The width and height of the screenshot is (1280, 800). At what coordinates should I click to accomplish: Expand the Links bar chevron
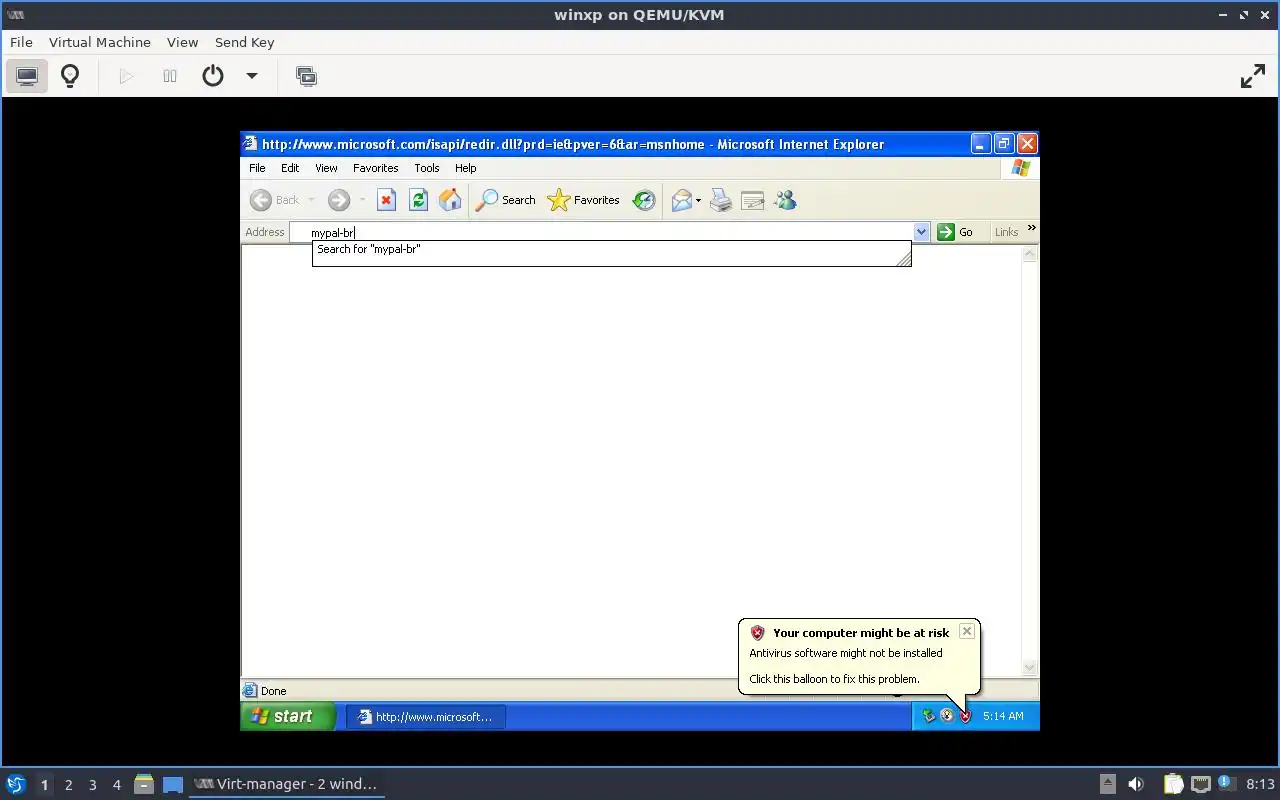pos(1031,229)
